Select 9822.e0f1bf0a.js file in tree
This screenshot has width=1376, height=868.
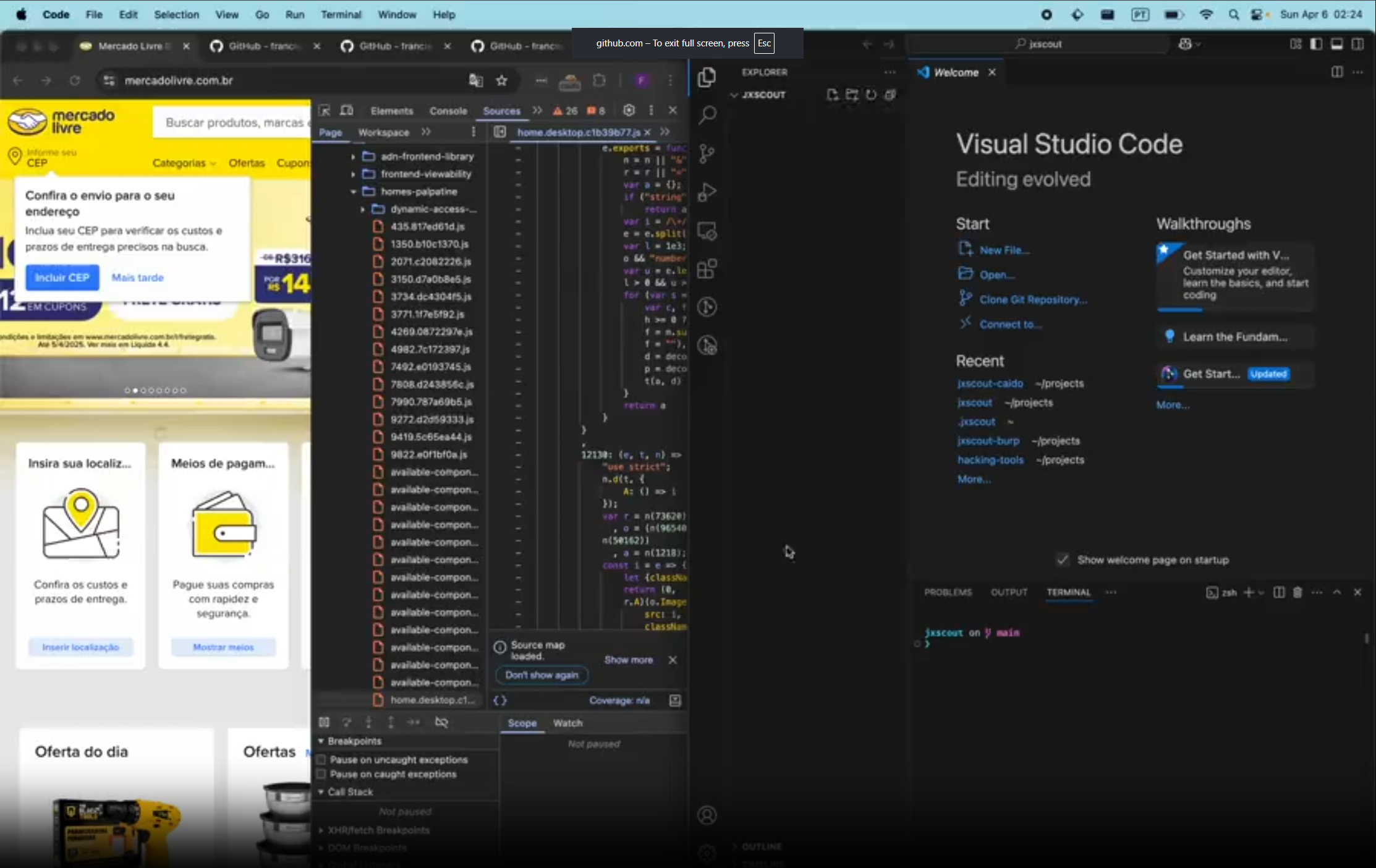[x=429, y=454]
